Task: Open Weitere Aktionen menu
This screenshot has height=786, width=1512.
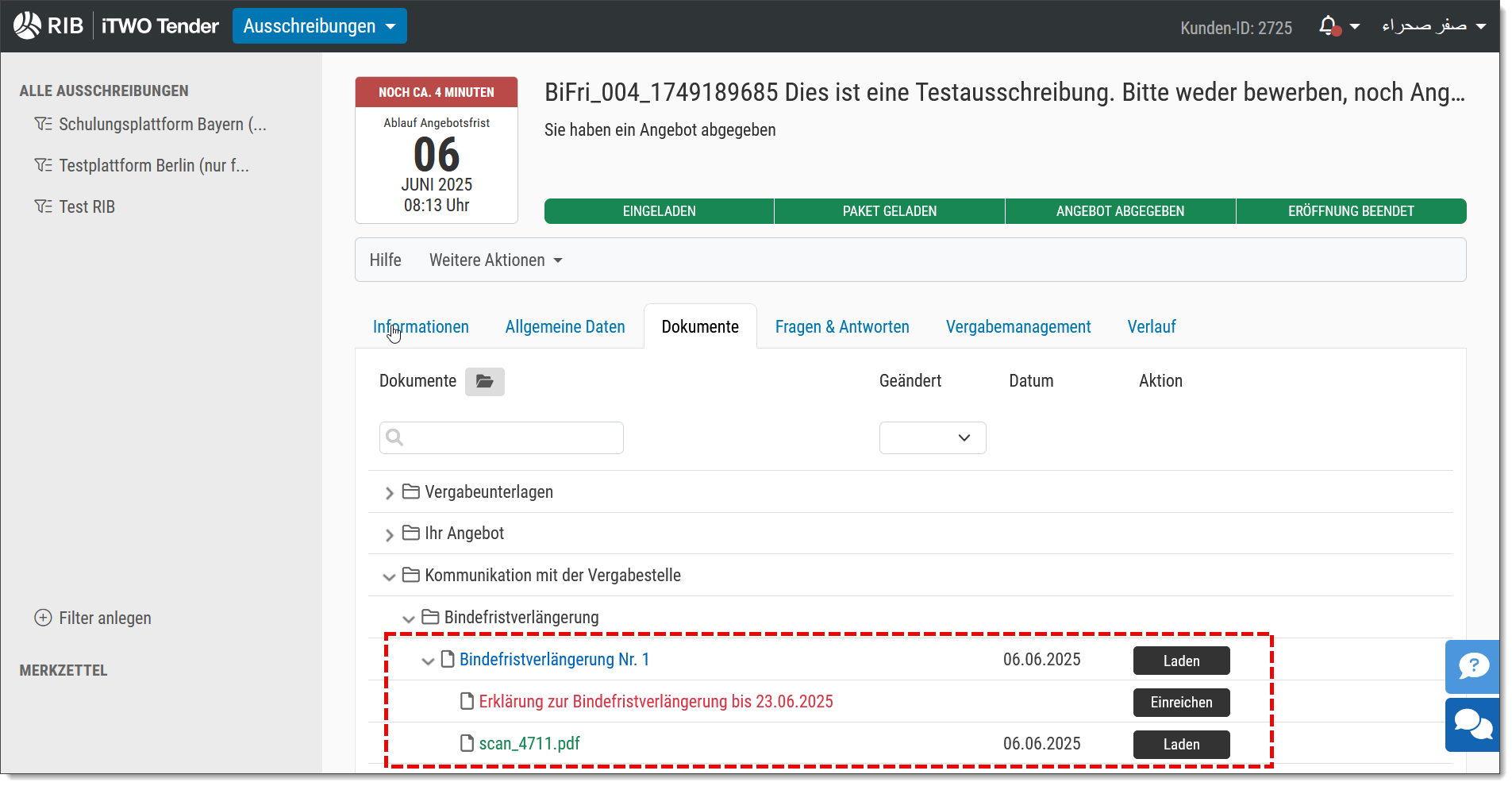Action: 496,260
